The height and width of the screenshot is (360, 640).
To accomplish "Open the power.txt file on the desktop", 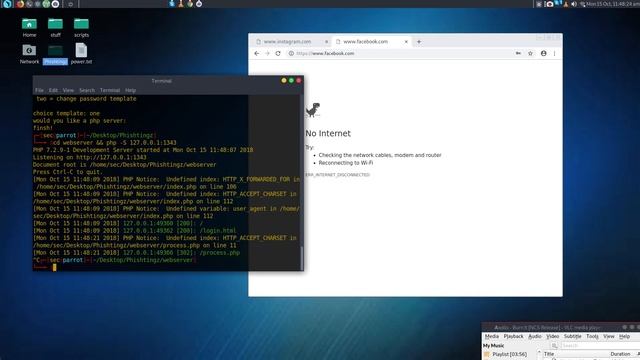I will tap(81, 54).
